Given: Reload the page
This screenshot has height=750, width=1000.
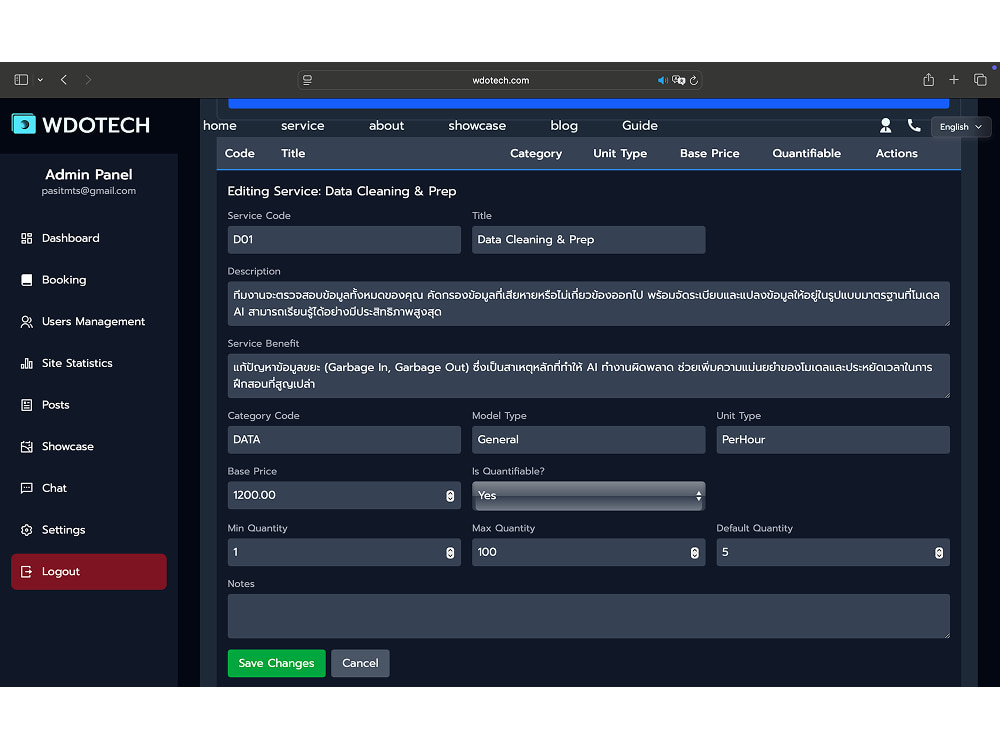Looking at the screenshot, I should (x=694, y=80).
